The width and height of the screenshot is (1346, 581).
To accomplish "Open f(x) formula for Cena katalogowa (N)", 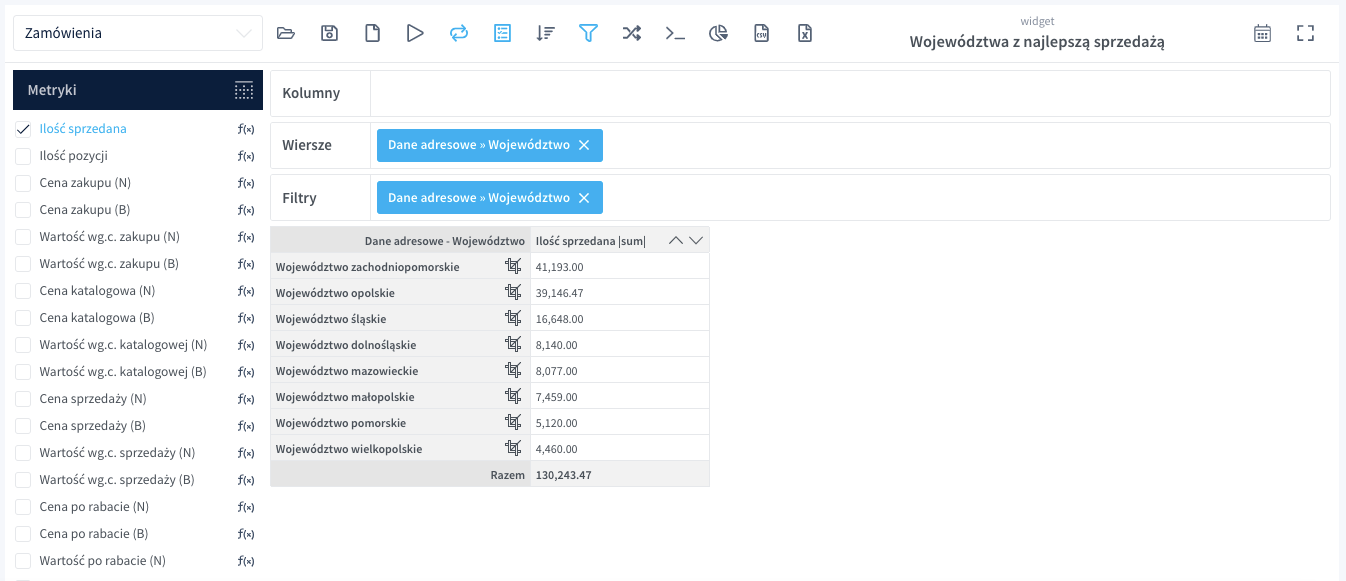I will (245, 291).
